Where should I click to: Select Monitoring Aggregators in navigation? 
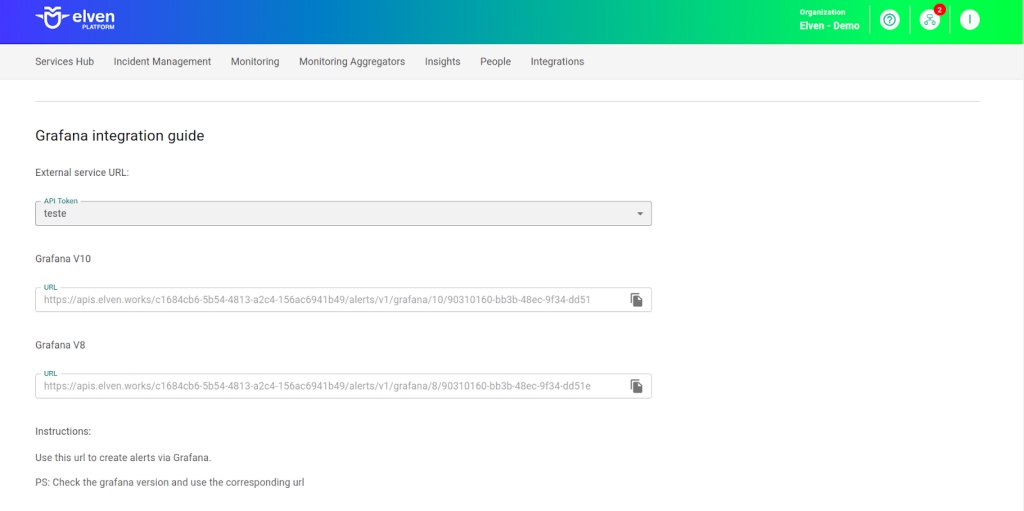(x=352, y=62)
